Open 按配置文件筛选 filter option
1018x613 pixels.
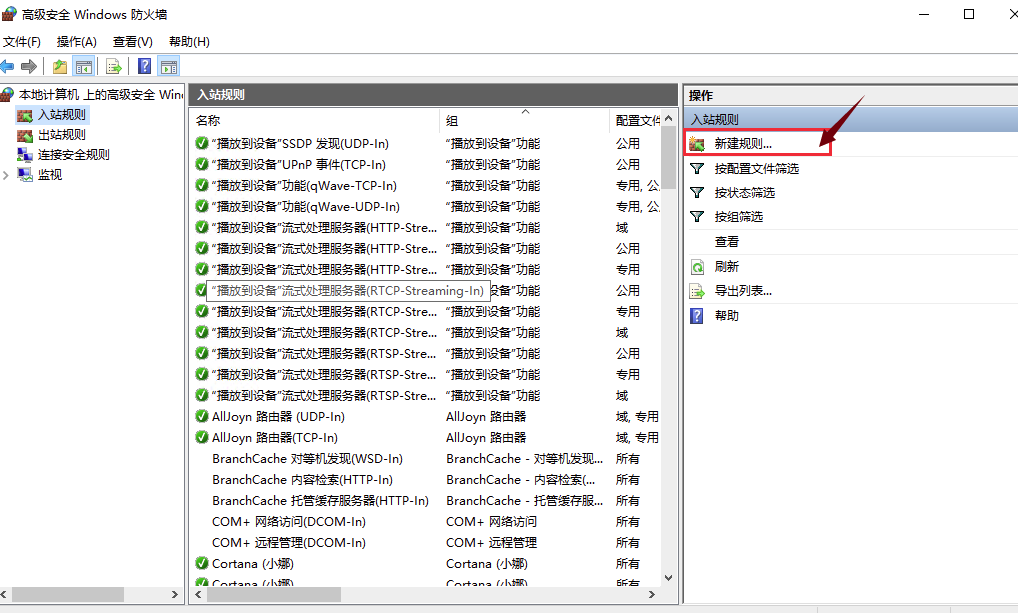coord(756,169)
